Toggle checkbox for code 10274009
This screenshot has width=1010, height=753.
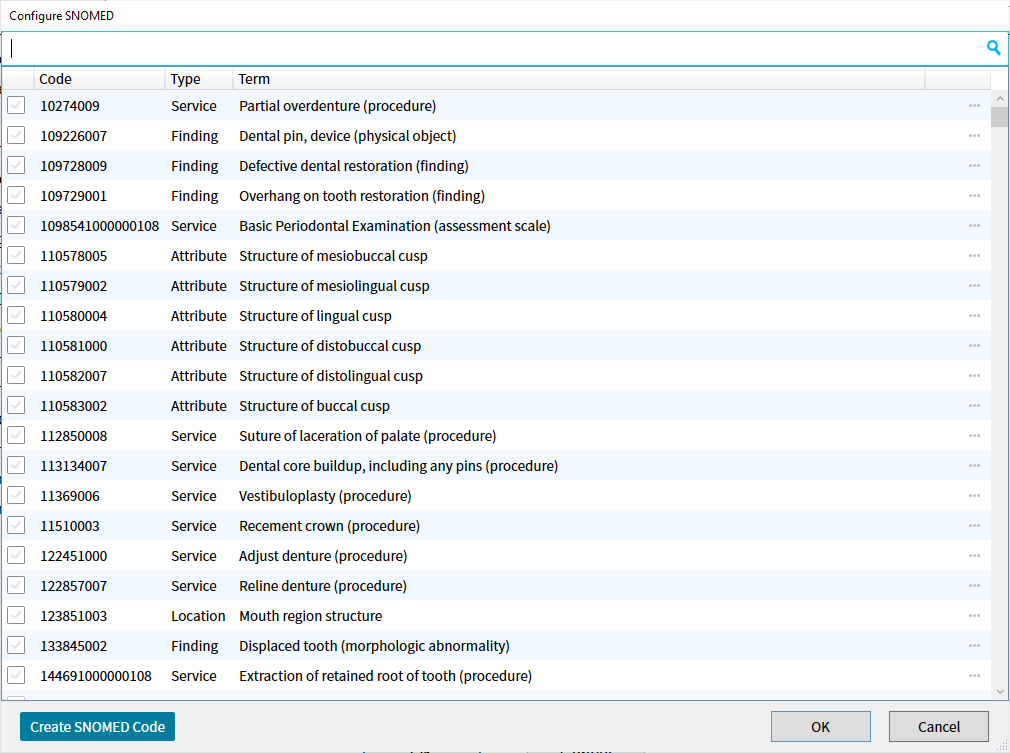[x=16, y=105]
